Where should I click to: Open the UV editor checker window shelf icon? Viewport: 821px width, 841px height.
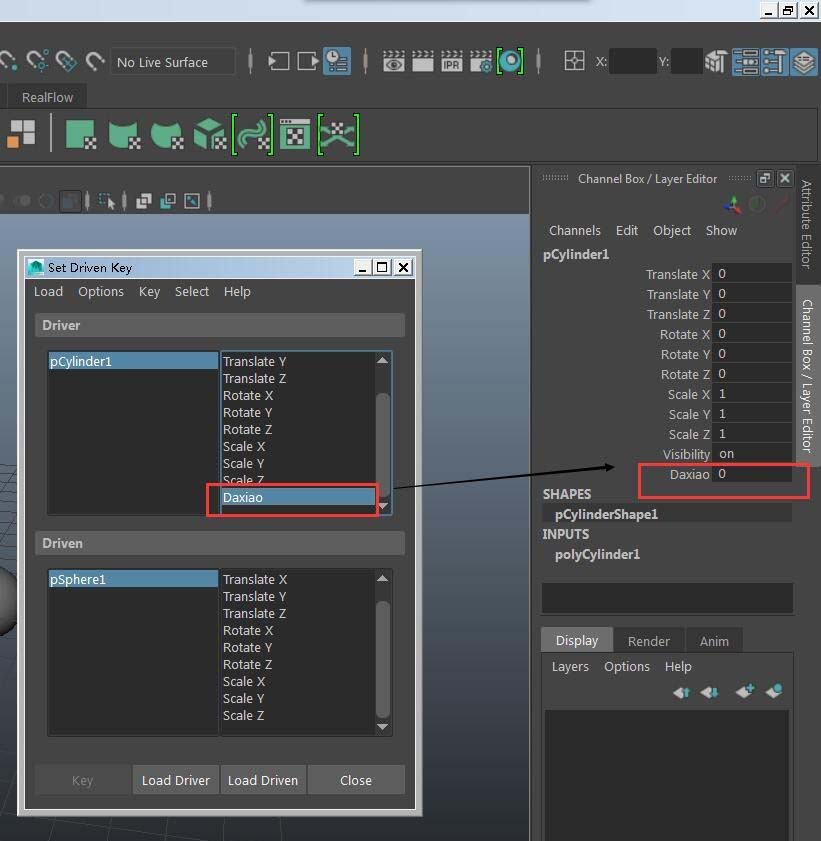(x=295, y=134)
